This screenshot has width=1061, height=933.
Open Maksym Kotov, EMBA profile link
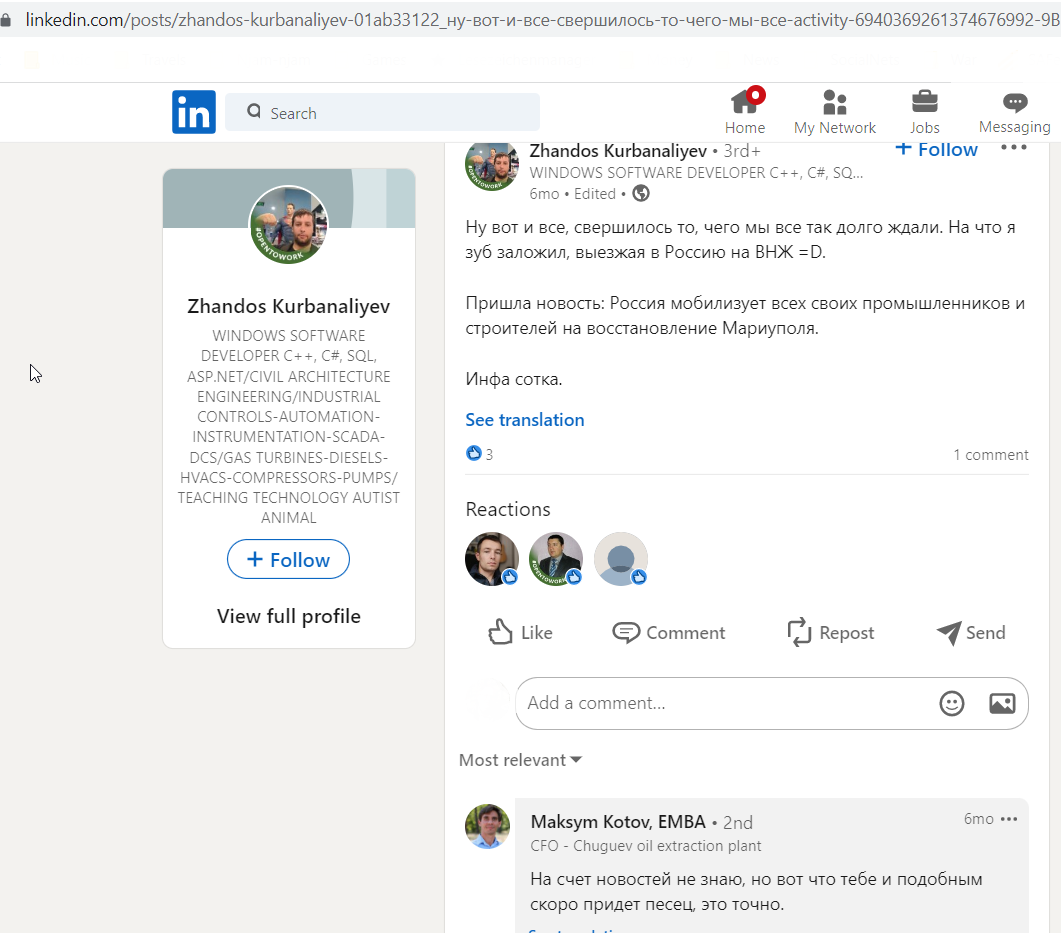coord(618,822)
